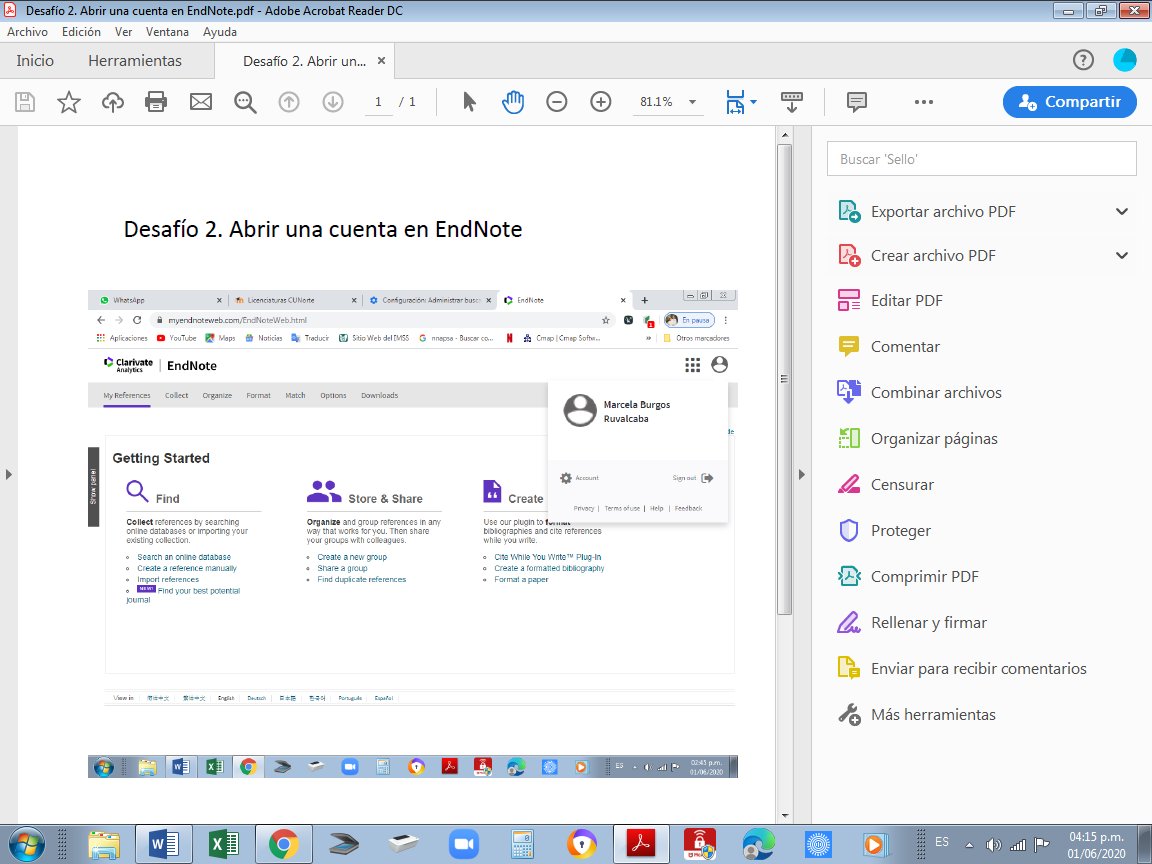Click the Fit width page icon
This screenshot has height=864, width=1152.
coord(735,101)
